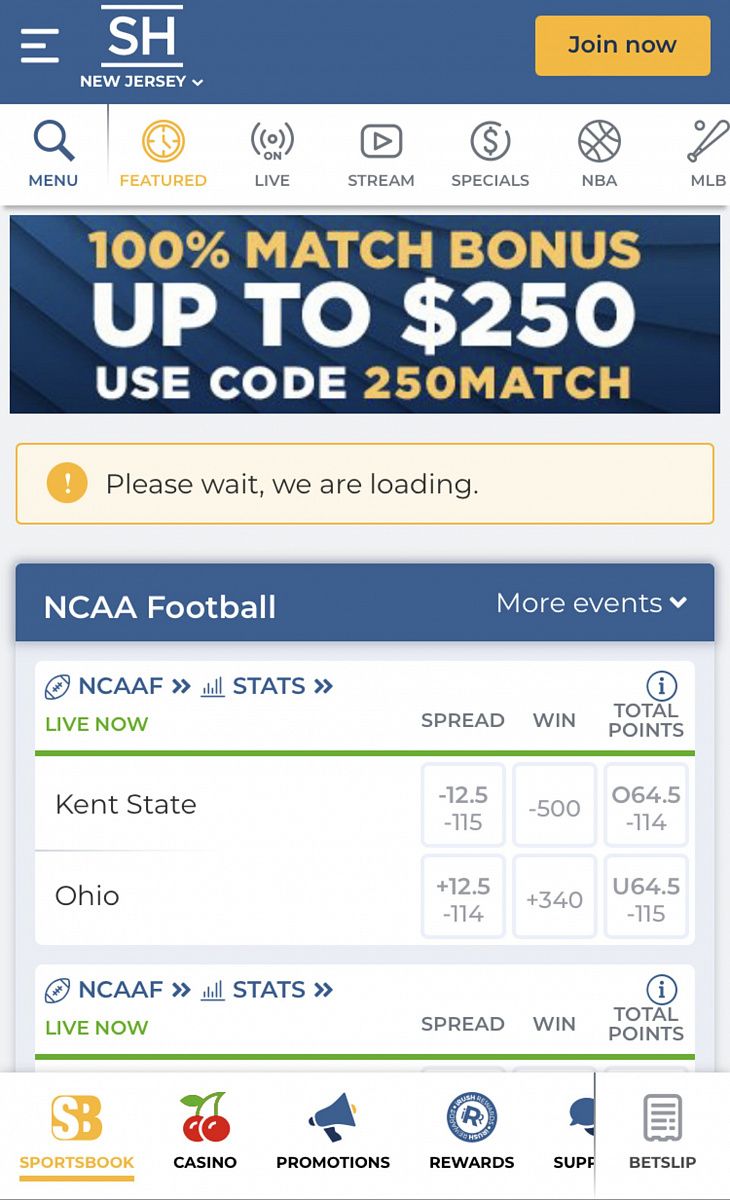Click the Join now button
This screenshot has width=730, height=1200.
pos(622,45)
